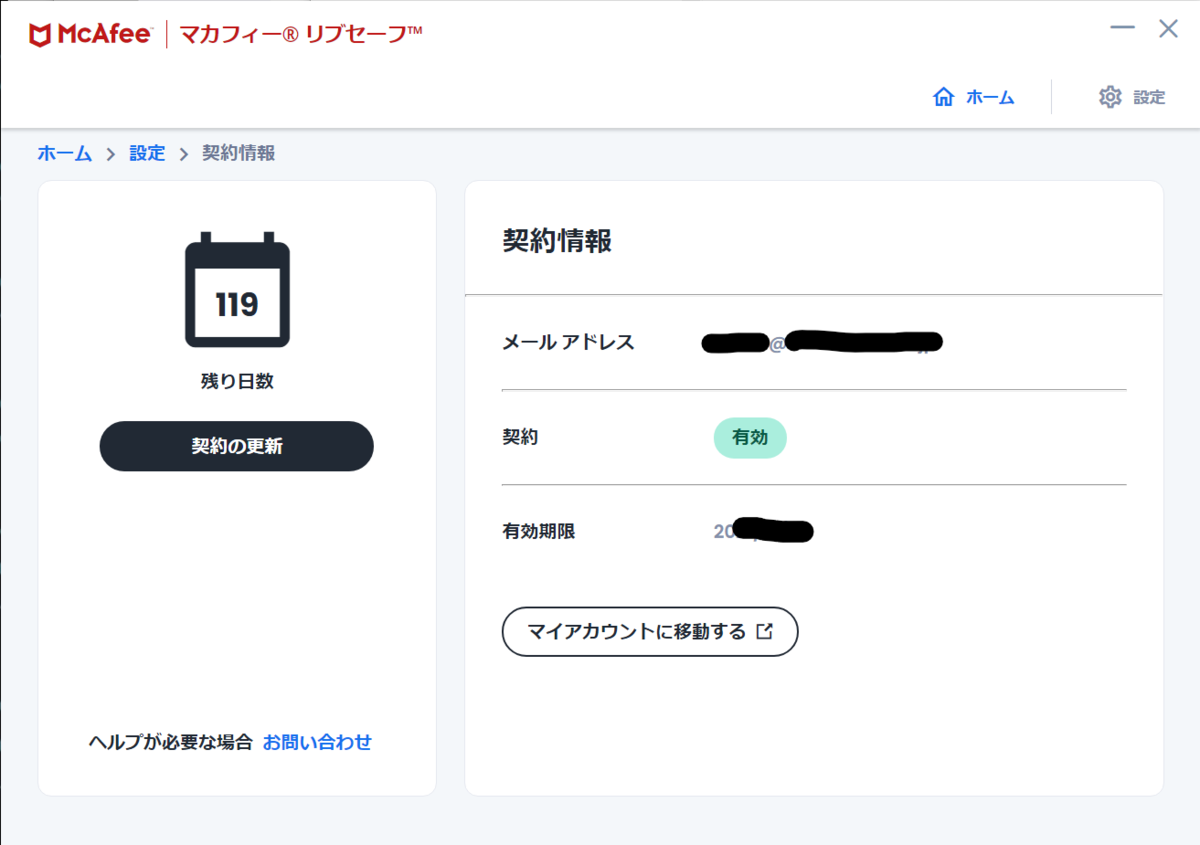Close the McAfee LiveSafe window
Image resolution: width=1200 pixels, height=845 pixels.
[1168, 28]
